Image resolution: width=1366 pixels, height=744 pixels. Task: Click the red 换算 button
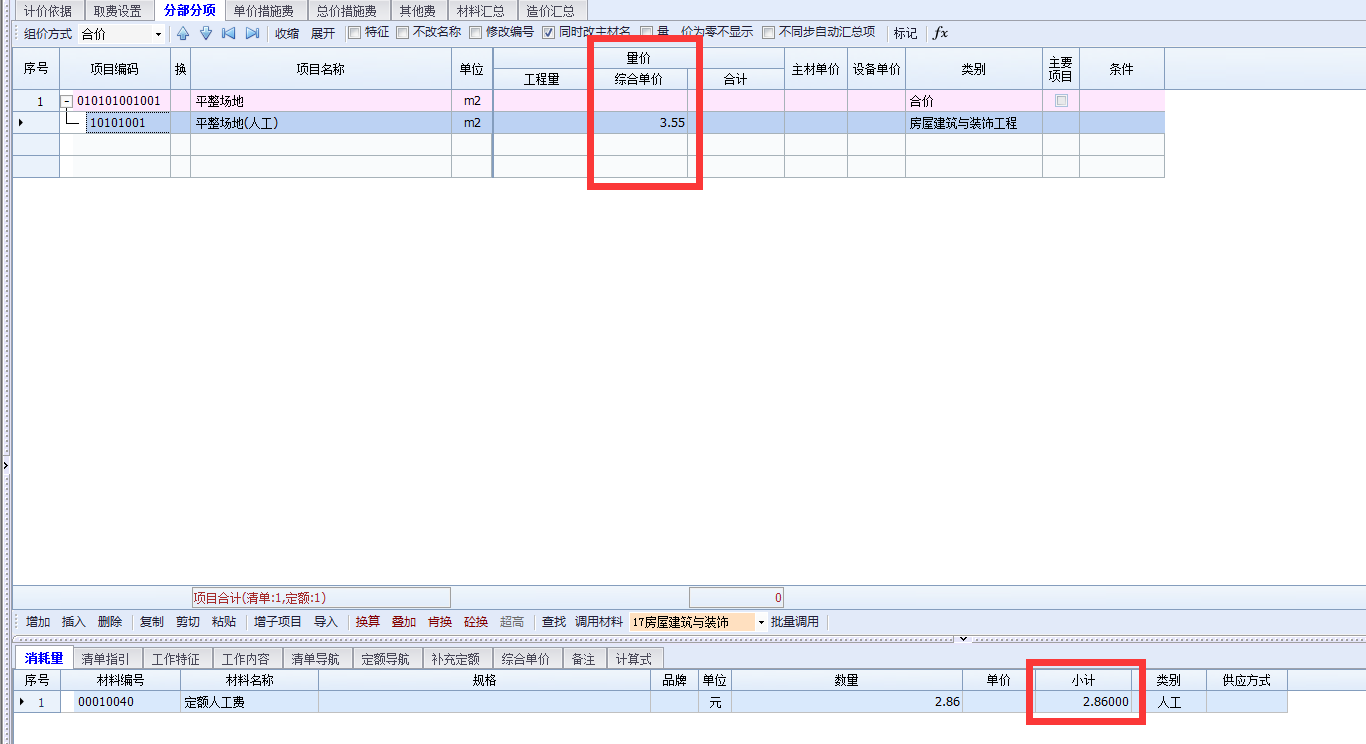(x=368, y=622)
